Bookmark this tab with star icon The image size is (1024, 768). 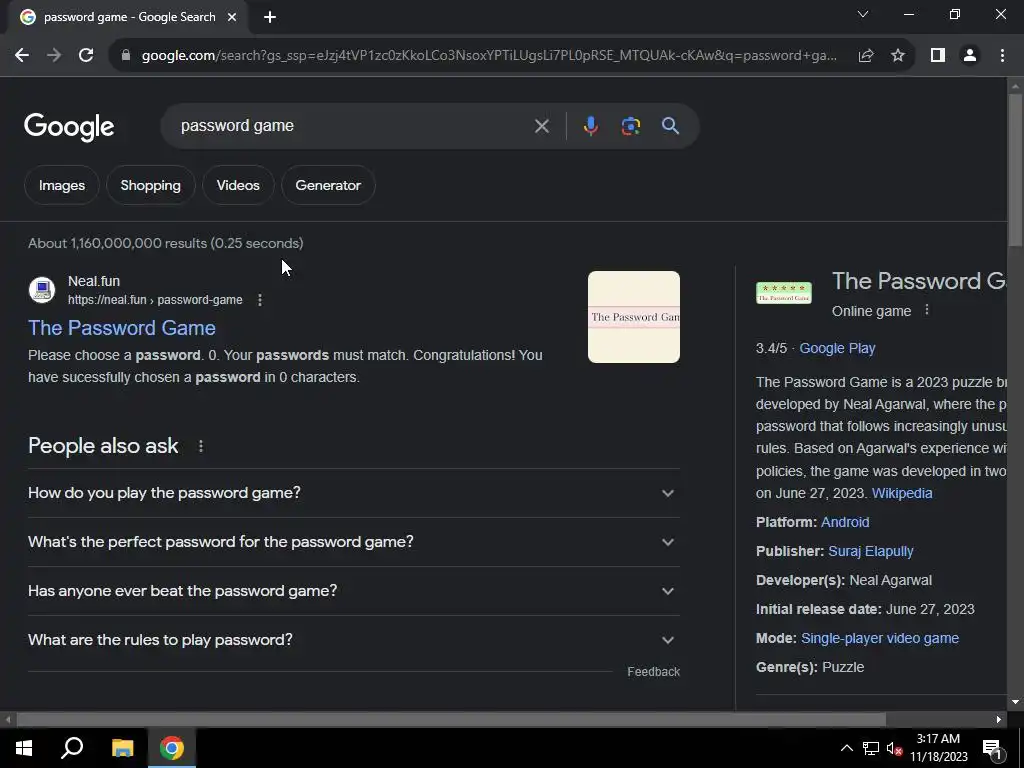[898, 56]
